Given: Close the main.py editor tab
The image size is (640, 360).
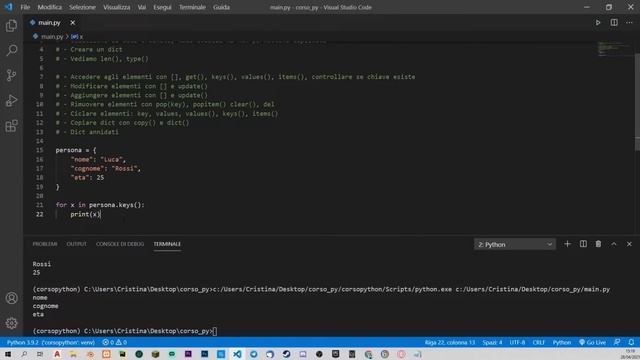Looking at the screenshot, I should click(x=73, y=23).
